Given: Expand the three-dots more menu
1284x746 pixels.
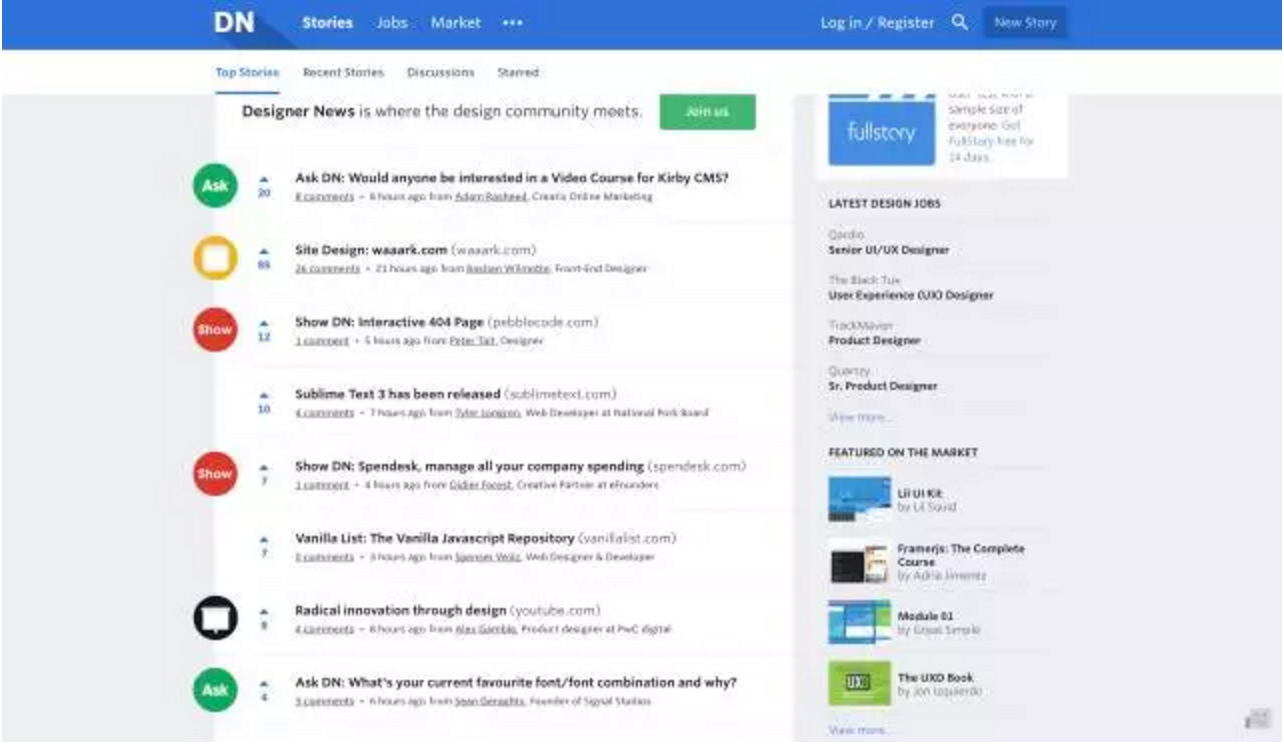Looking at the screenshot, I should point(513,23).
